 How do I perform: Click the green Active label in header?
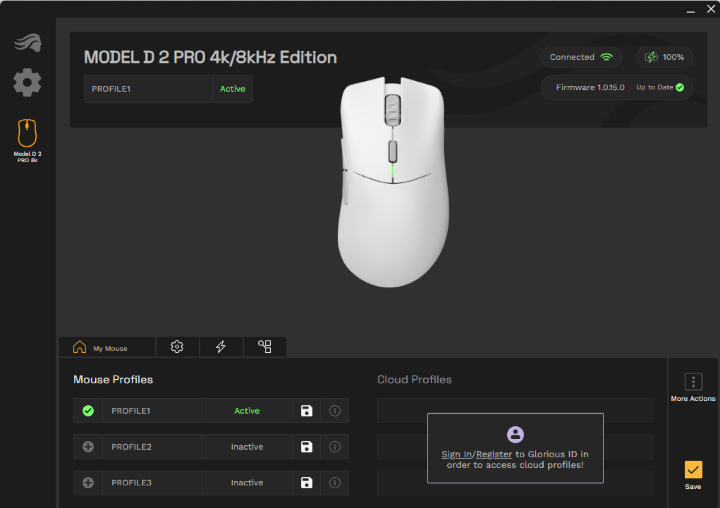point(232,89)
